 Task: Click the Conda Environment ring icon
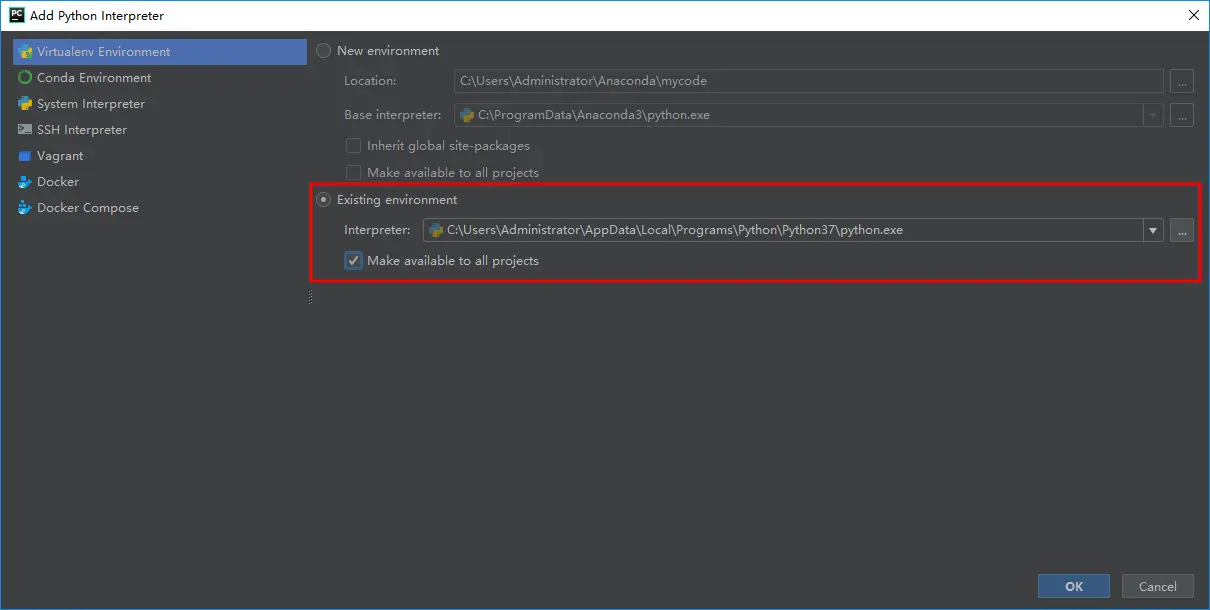point(25,78)
